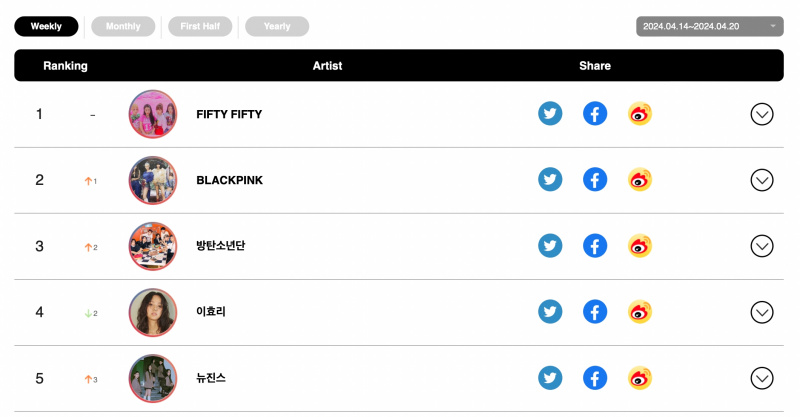The image size is (800, 417).
Task: Expand the BLACKPINK row chevron
Action: pyautogui.click(x=762, y=180)
